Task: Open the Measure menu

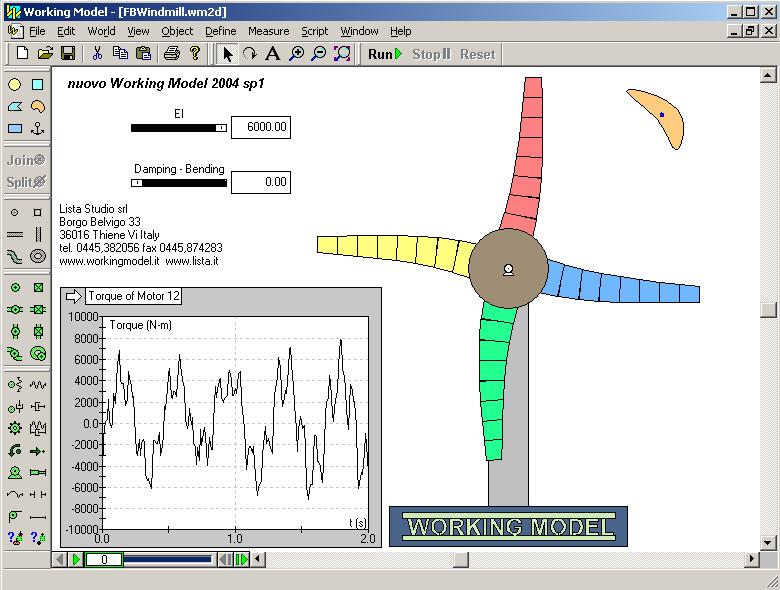Action: [269, 31]
